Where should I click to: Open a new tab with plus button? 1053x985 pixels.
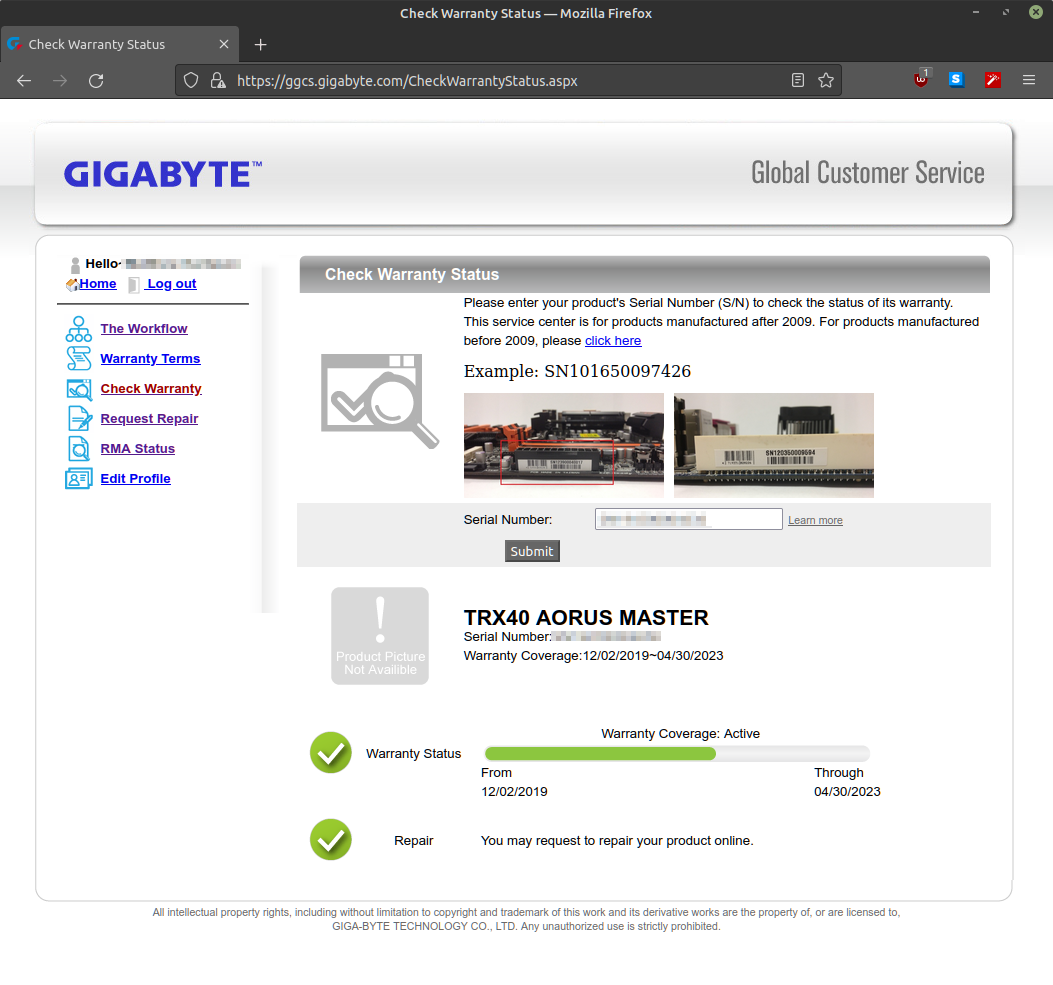tap(261, 44)
